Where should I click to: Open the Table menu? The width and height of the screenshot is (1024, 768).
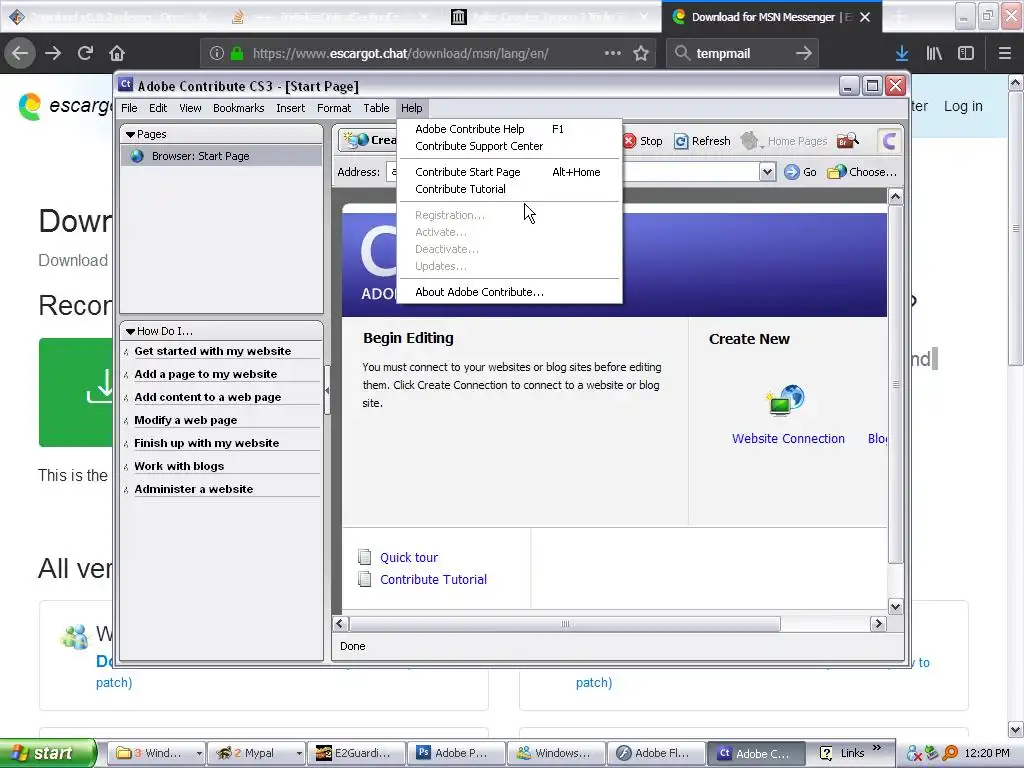(376, 108)
